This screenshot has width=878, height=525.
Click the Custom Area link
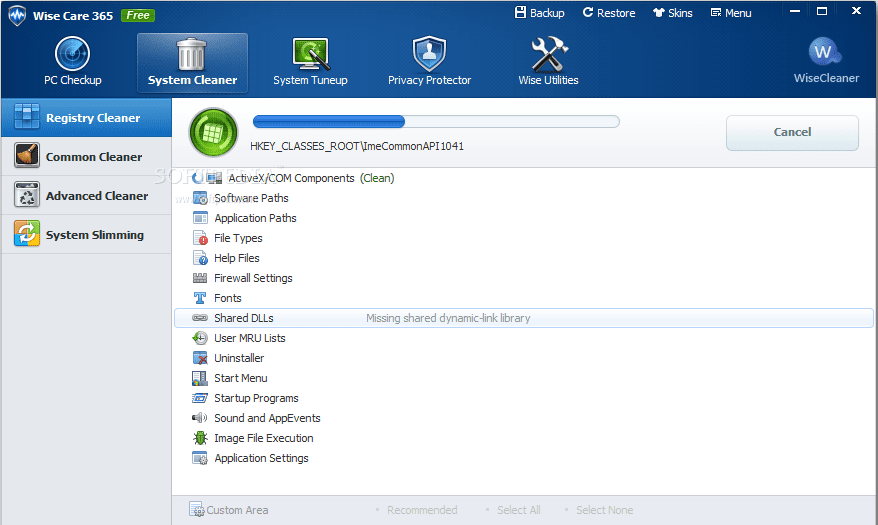237,510
